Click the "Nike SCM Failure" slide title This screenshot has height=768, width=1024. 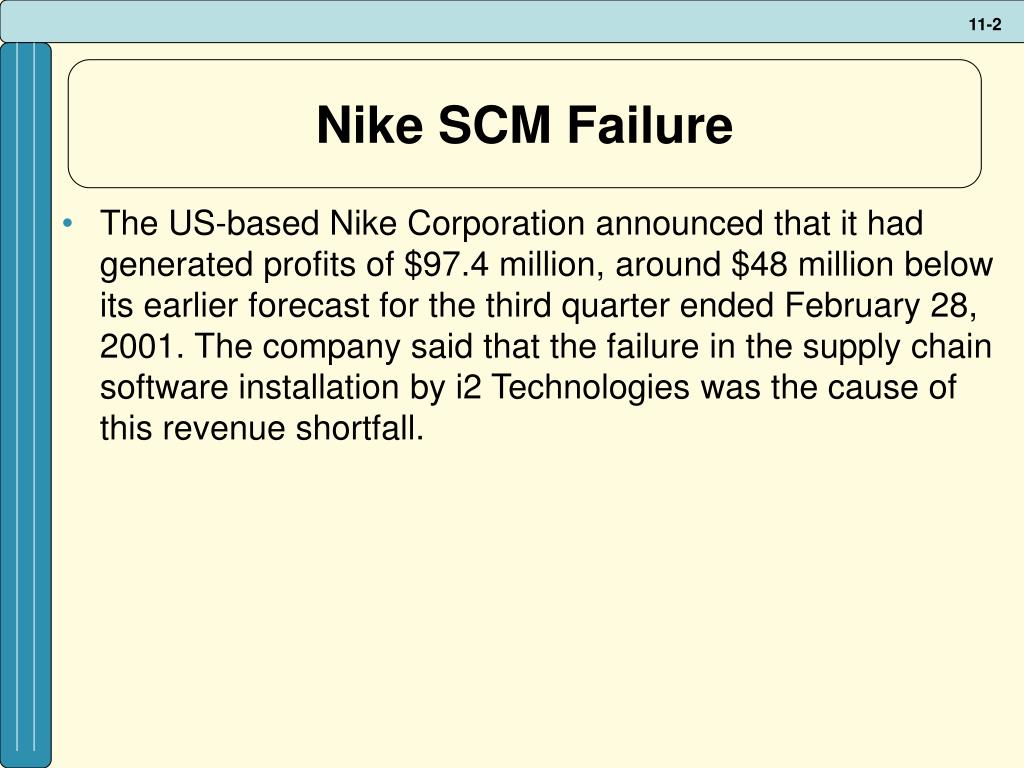[x=524, y=125]
